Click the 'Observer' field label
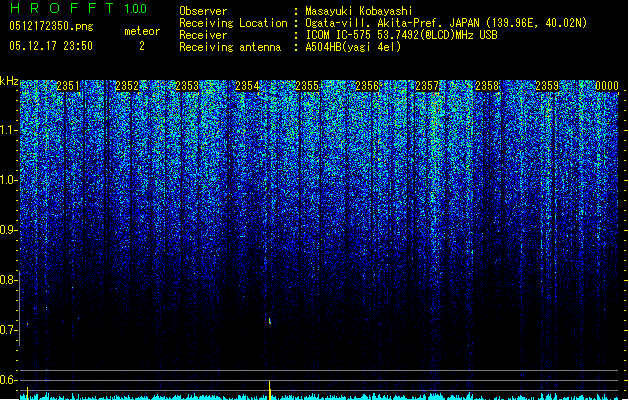The height and width of the screenshot is (400, 629). click(203, 11)
